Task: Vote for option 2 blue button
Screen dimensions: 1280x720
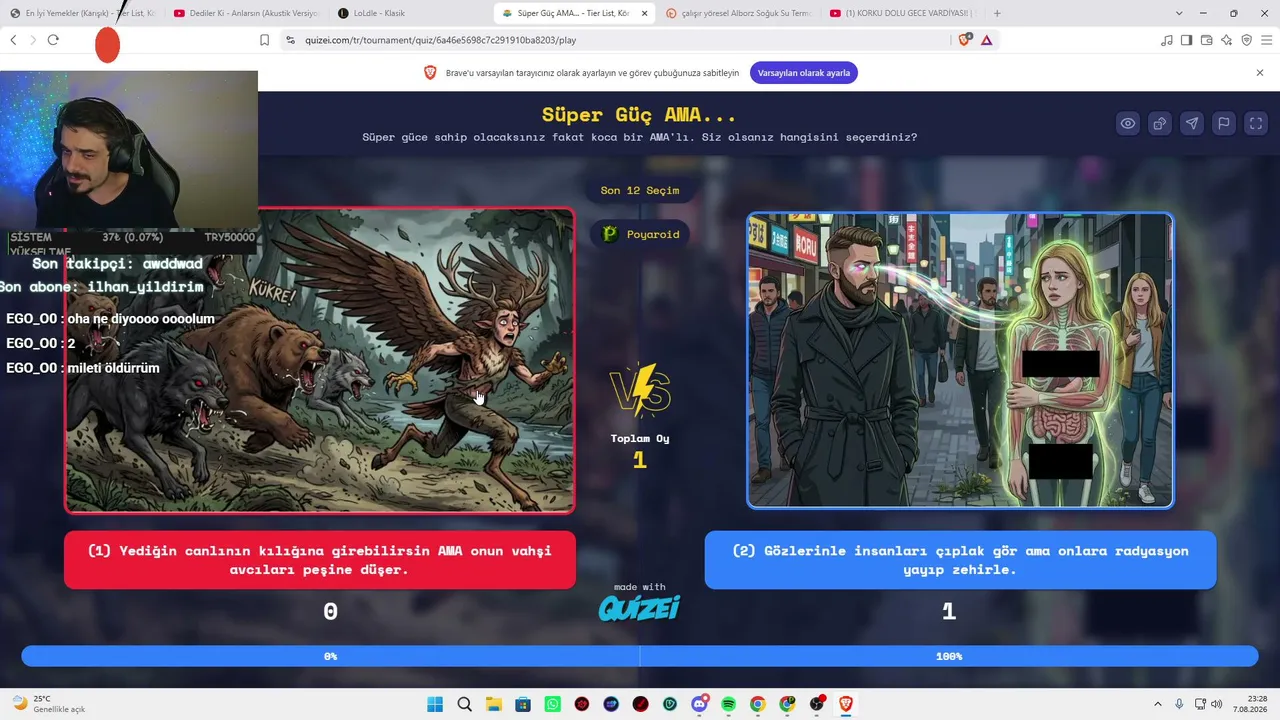Action: tap(960, 560)
